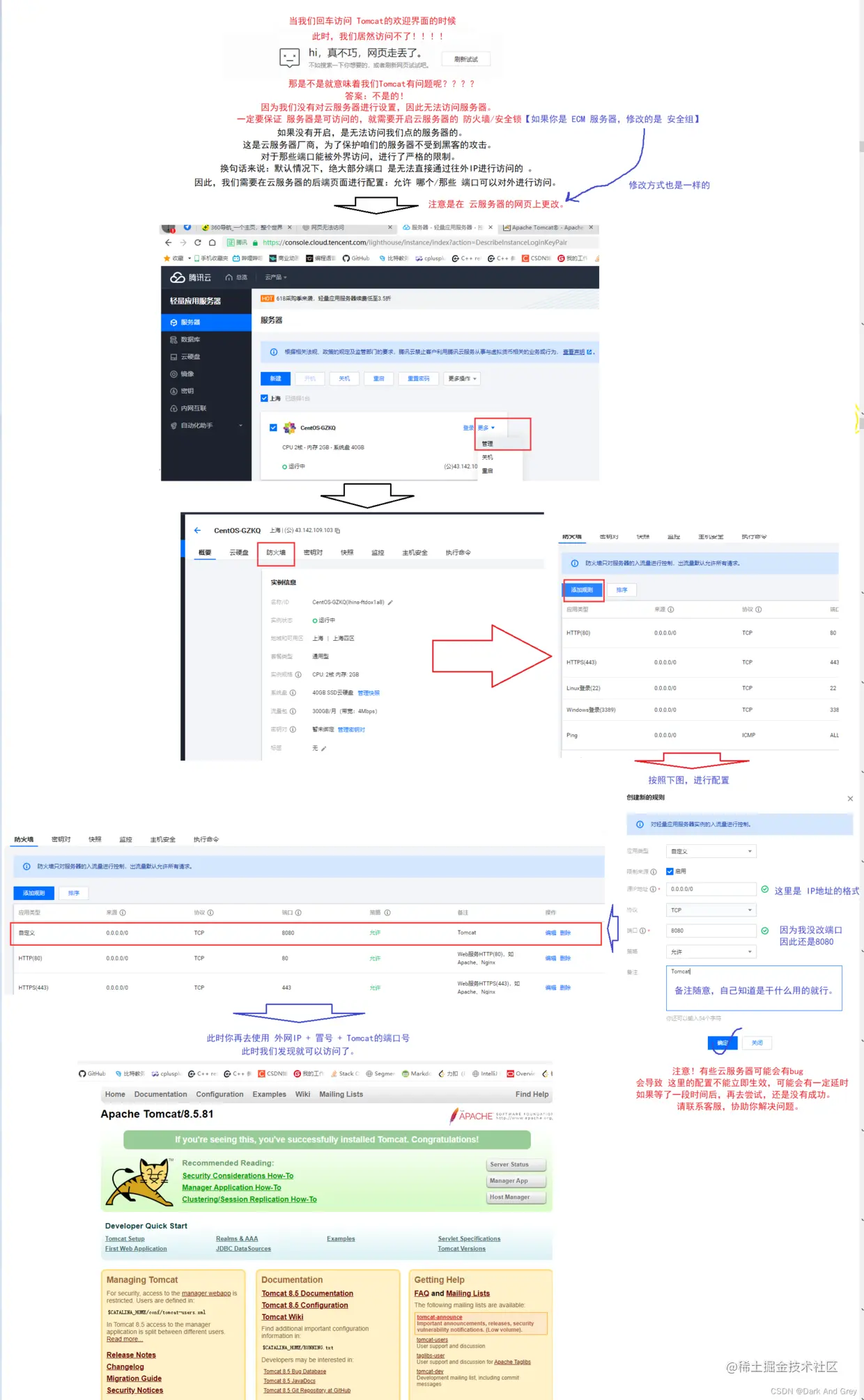Screen dimensions: 864x1400
Task: Open the Documentation item in Tomcat nav
Action: coord(160,1094)
